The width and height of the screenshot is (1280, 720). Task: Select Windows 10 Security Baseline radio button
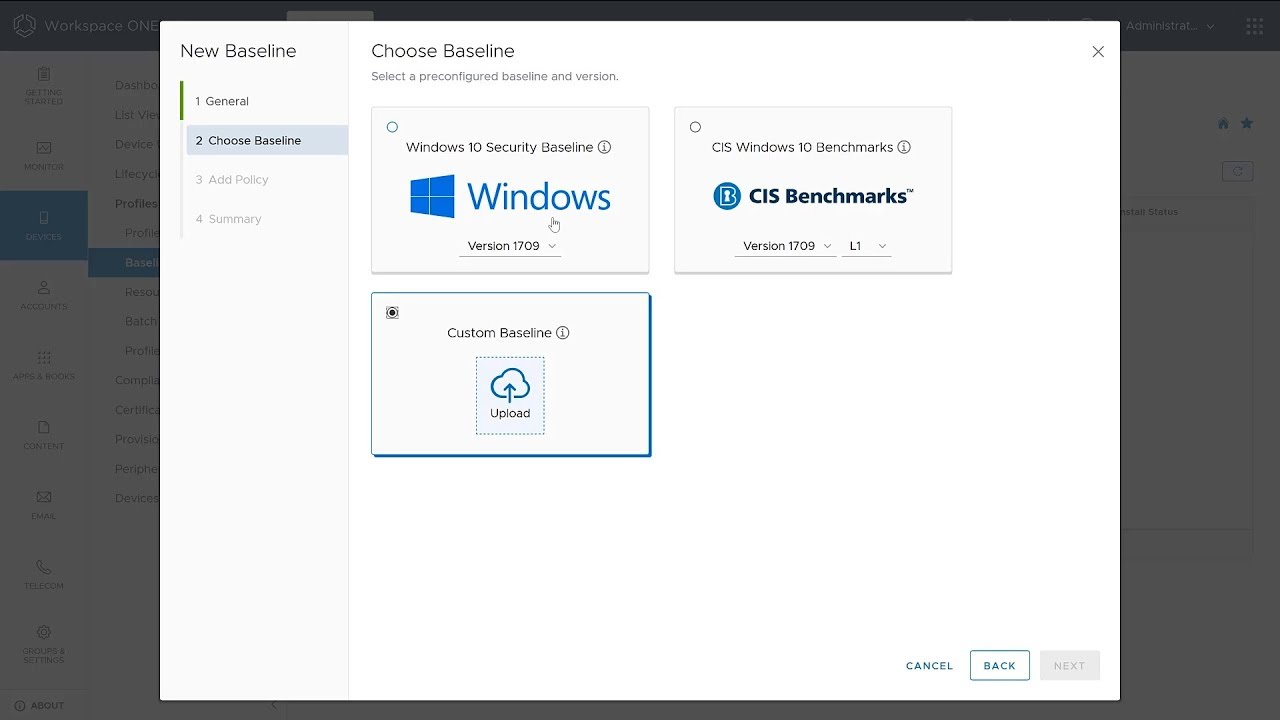[392, 127]
